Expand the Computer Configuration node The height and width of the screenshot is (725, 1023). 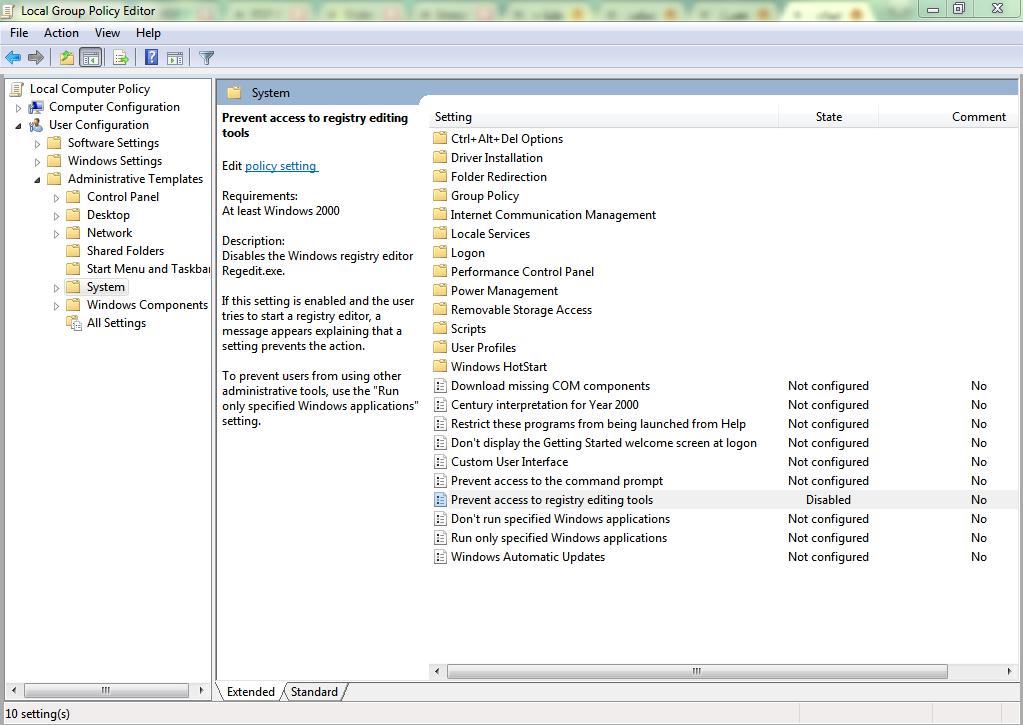[x=19, y=107]
